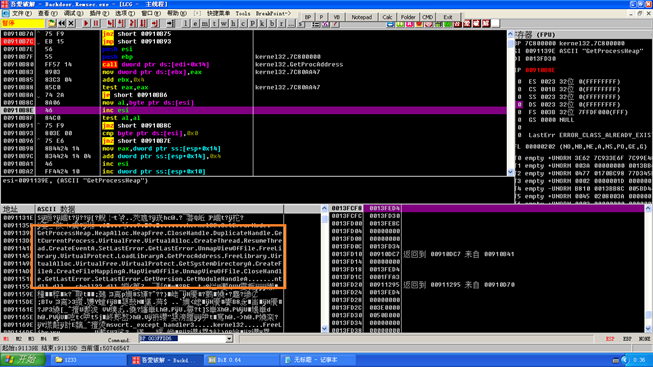Open the BreakPoint-> menu
This screenshot has width=653, height=367.
click(273, 13)
